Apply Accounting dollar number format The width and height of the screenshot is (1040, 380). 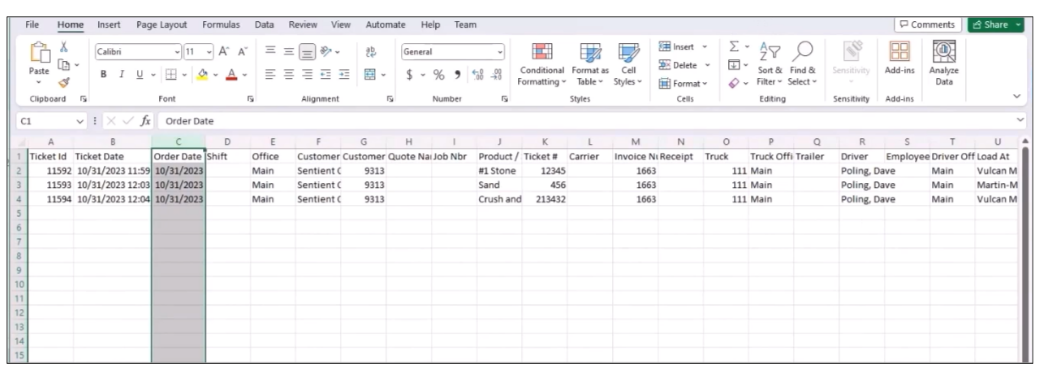409,75
